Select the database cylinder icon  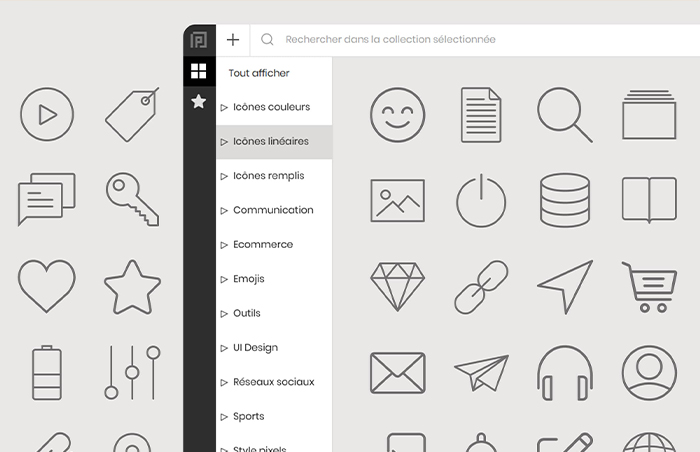[x=564, y=200]
